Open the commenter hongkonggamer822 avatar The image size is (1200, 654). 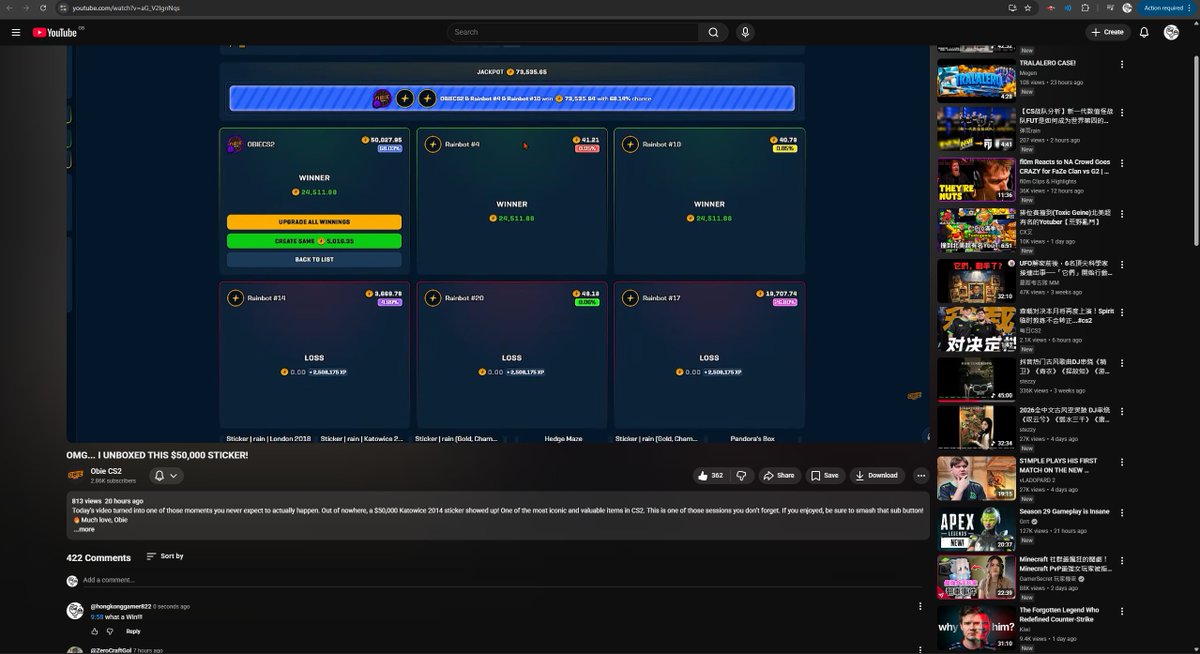tap(74, 610)
